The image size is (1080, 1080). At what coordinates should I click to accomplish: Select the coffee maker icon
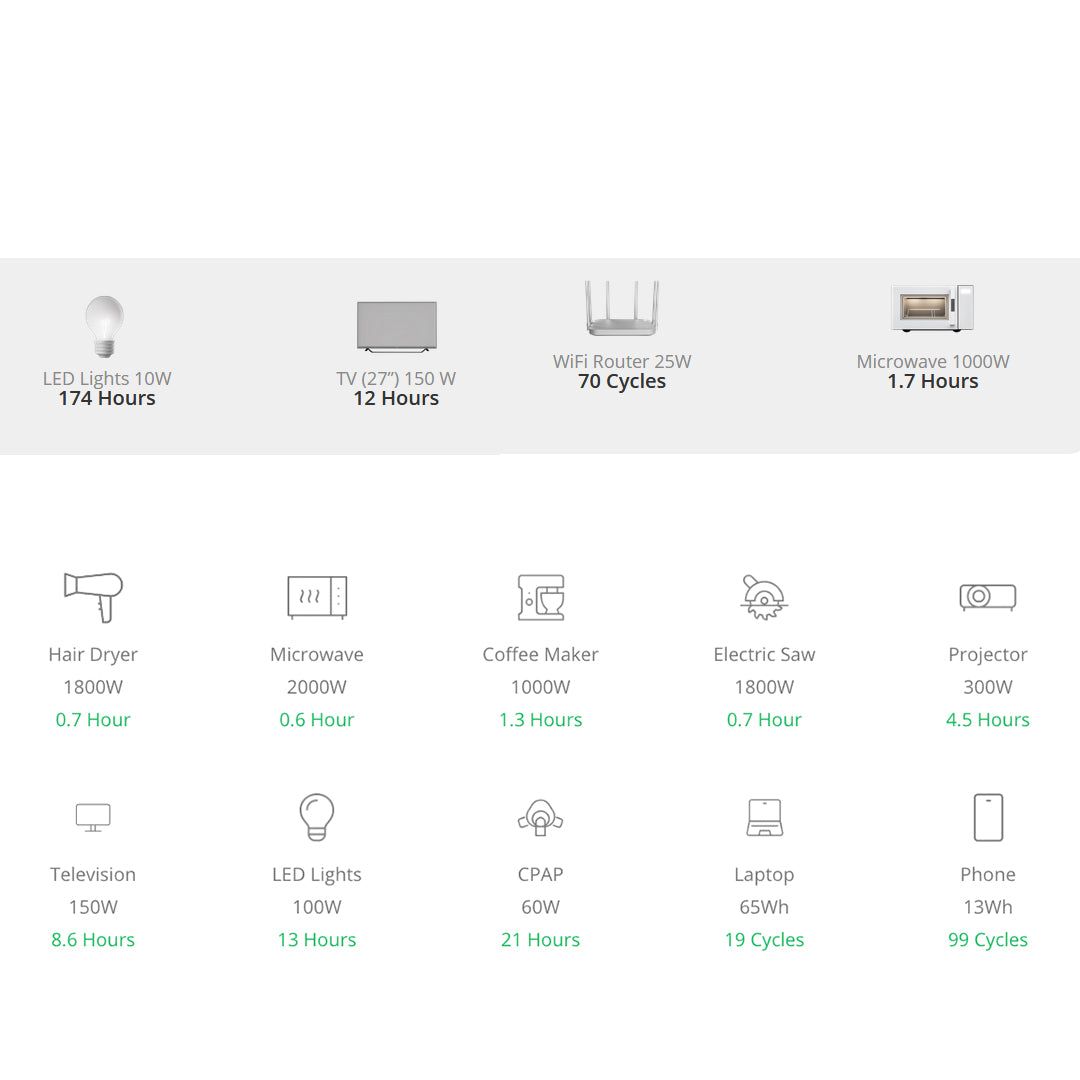click(540, 597)
